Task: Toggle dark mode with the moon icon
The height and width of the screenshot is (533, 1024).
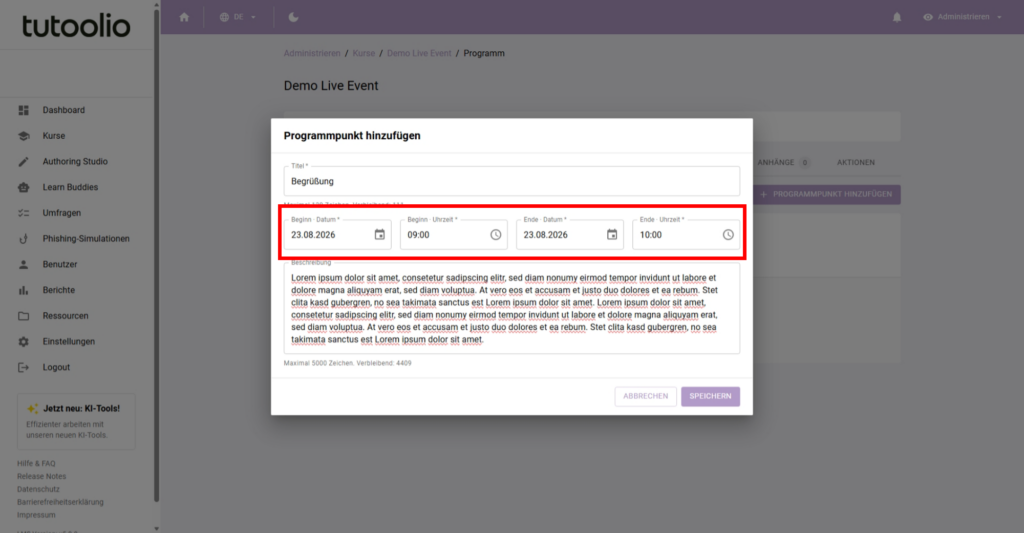Action: click(293, 17)
